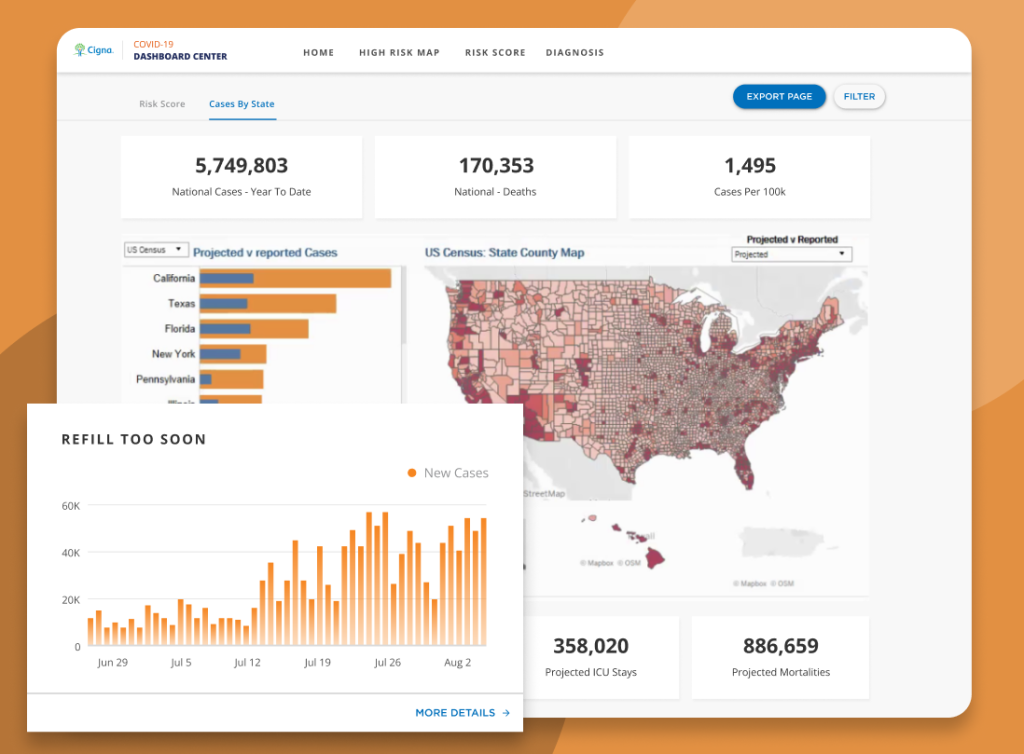1024x754 pixels.
Task: Click the Cigna logo icon
Action: point(80,50)
